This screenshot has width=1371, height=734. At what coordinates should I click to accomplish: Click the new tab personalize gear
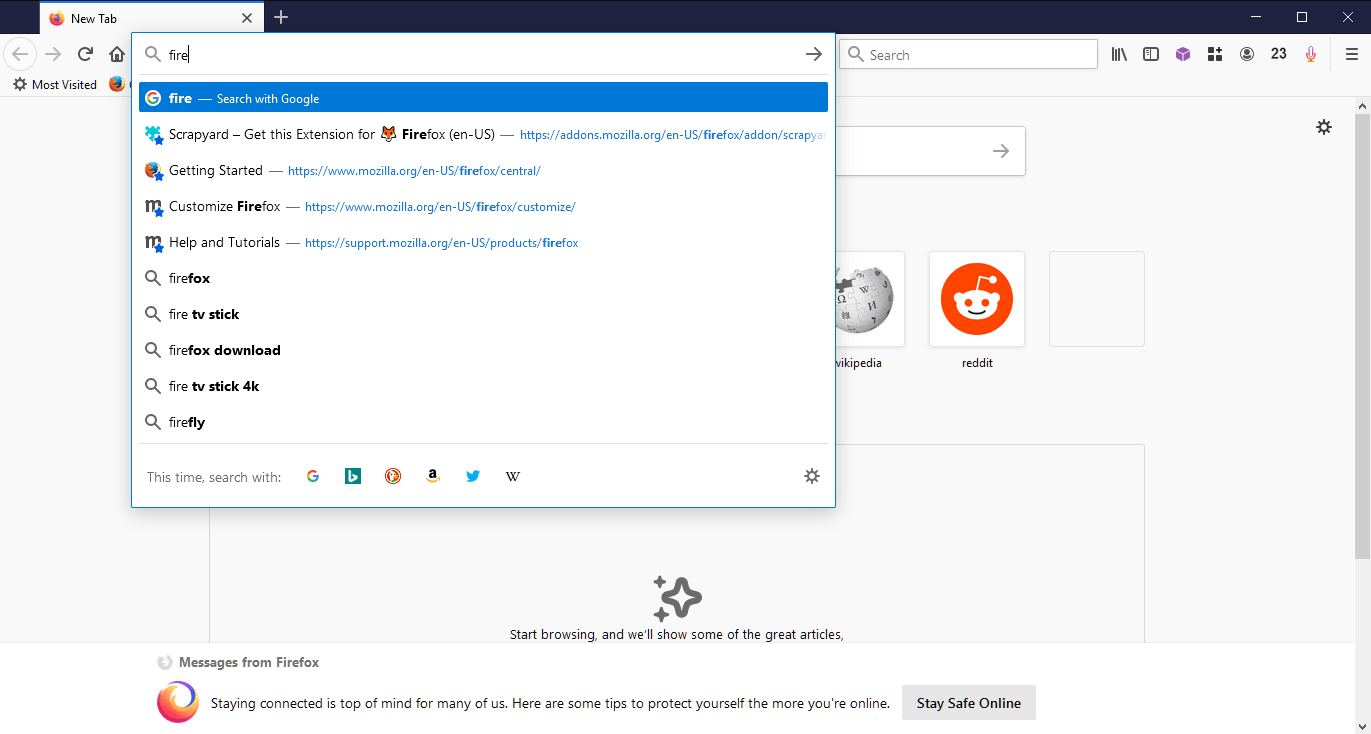[x=1324, y=127]
